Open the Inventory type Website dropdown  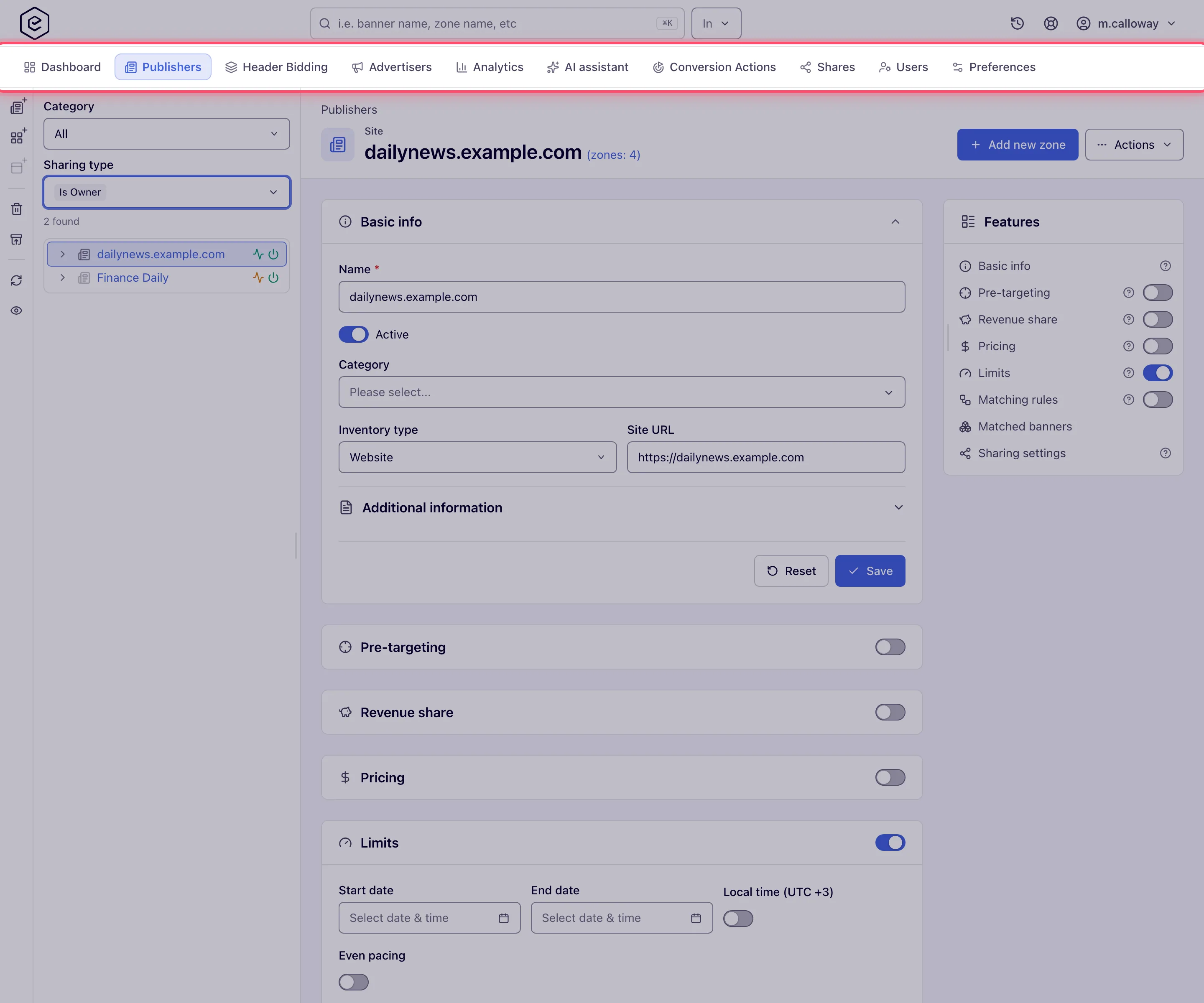click(477, 457)
